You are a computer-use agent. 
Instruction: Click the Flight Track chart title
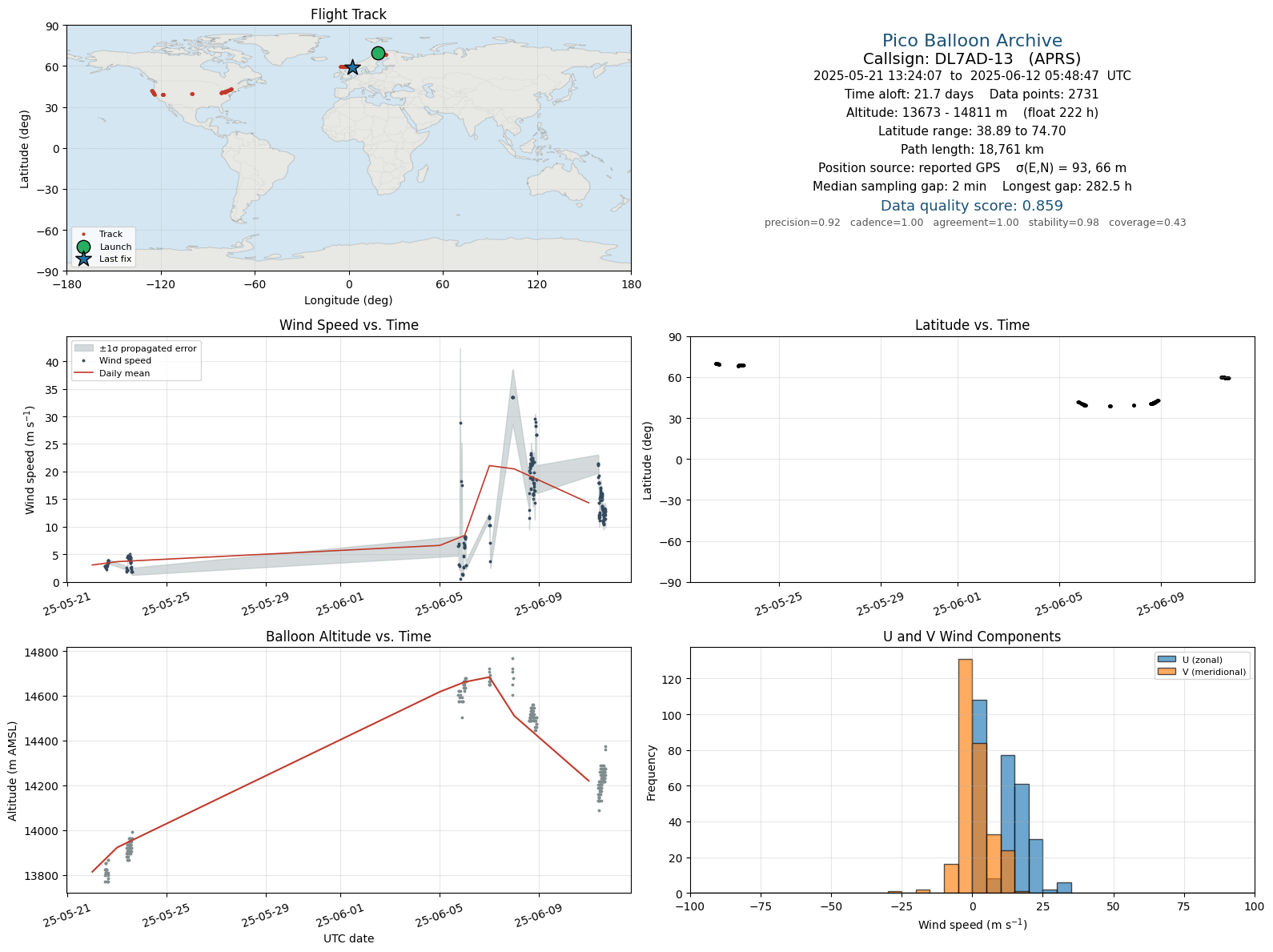348,14
